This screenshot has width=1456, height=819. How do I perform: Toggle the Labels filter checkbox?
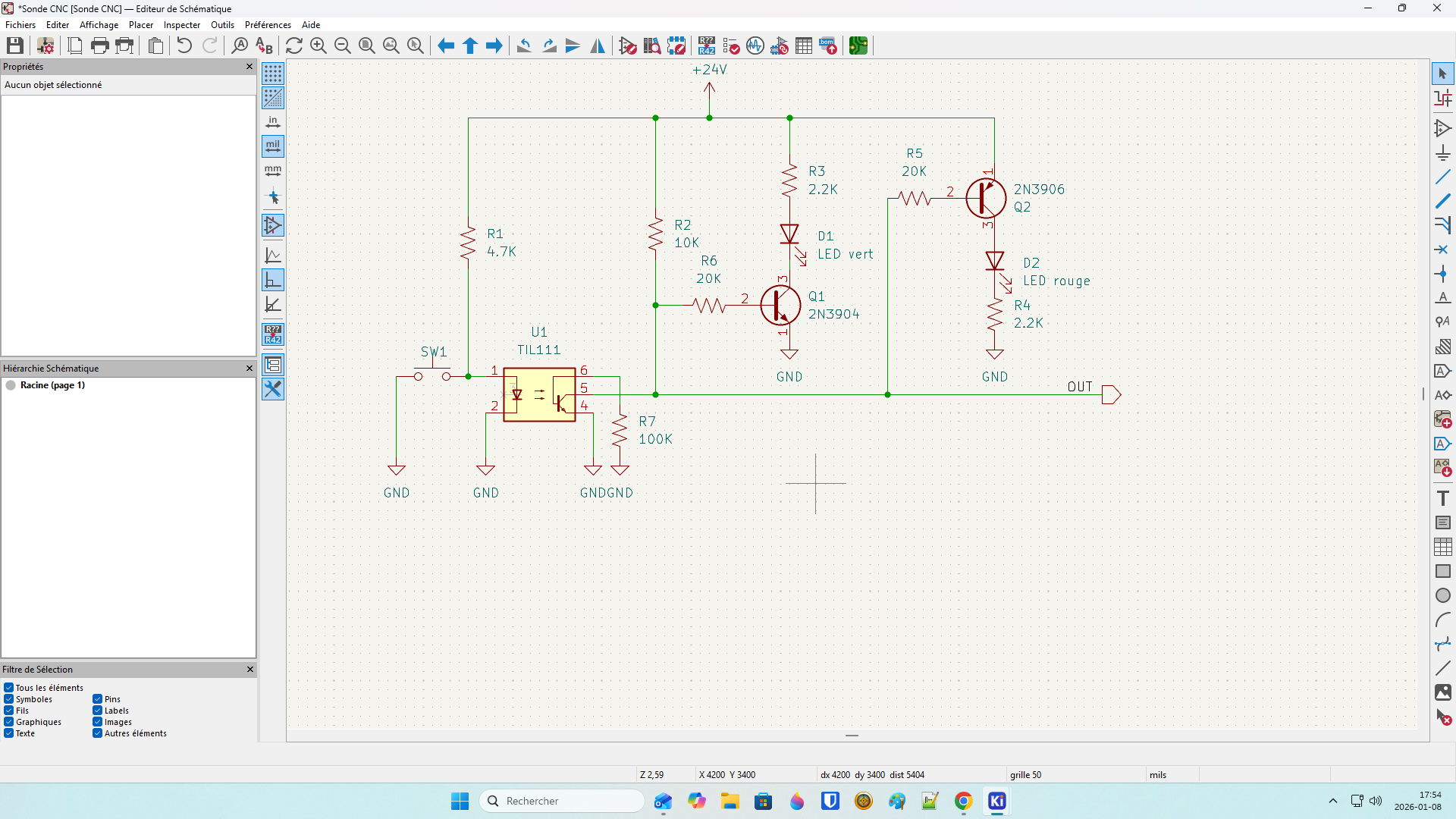pos(98,711)
